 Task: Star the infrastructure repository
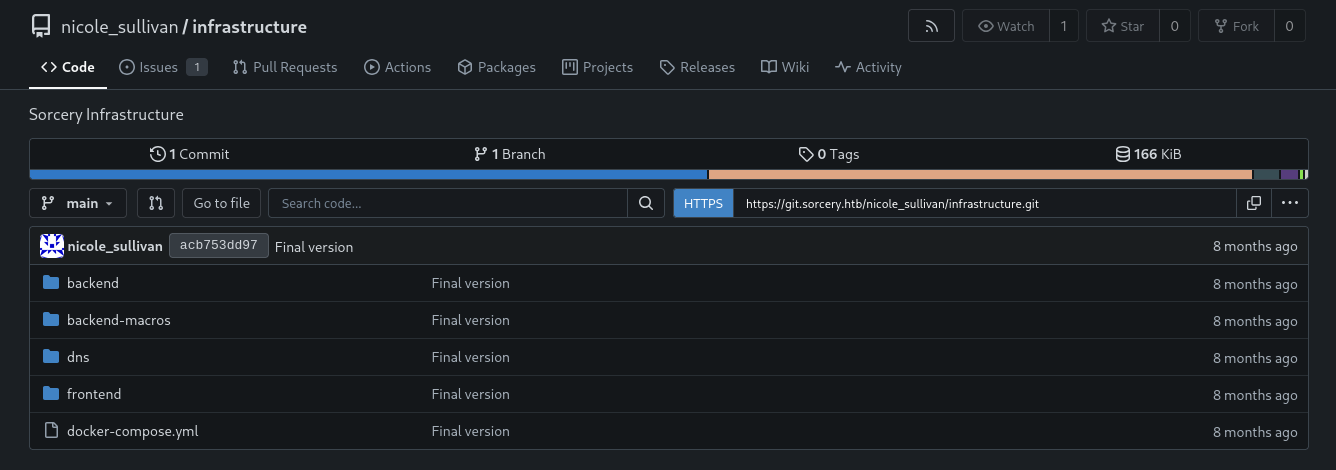click(1122, 26)
